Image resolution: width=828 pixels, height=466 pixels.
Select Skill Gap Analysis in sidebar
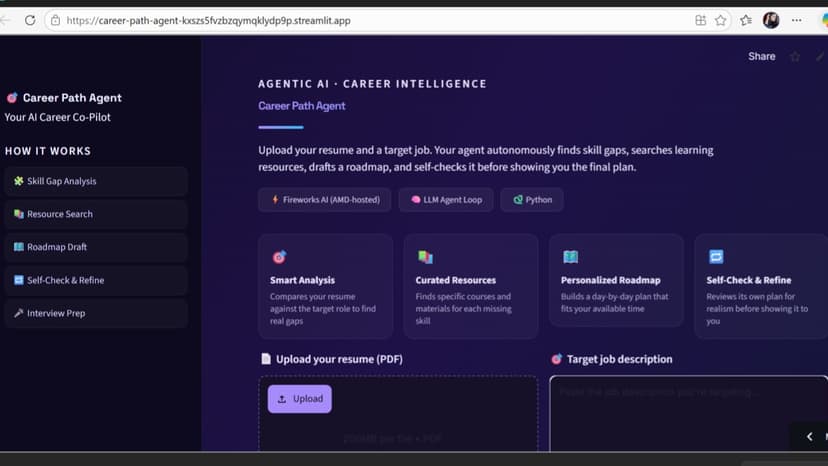point(96,181)
